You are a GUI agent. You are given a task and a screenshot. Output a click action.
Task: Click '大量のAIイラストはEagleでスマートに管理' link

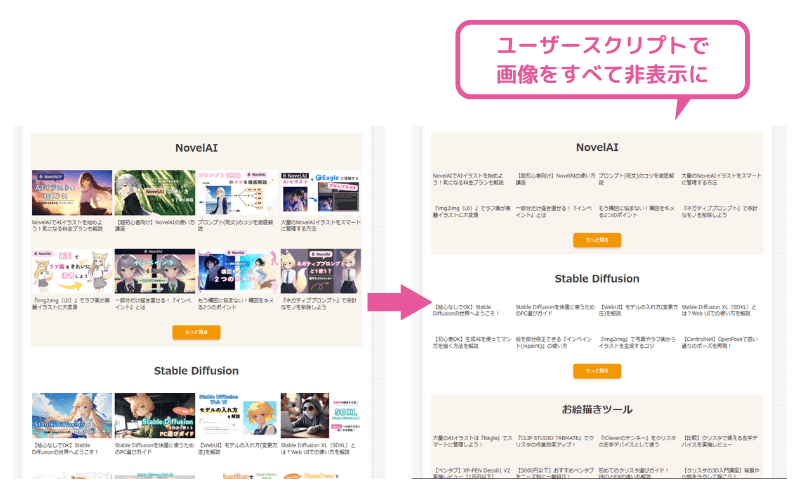coord(472,441)
